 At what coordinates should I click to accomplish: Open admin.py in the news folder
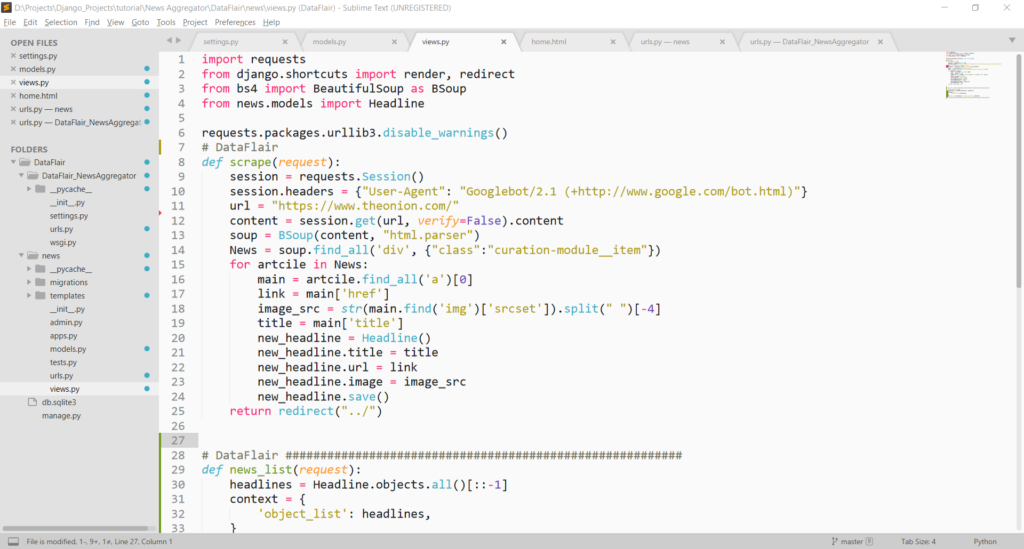66,323
